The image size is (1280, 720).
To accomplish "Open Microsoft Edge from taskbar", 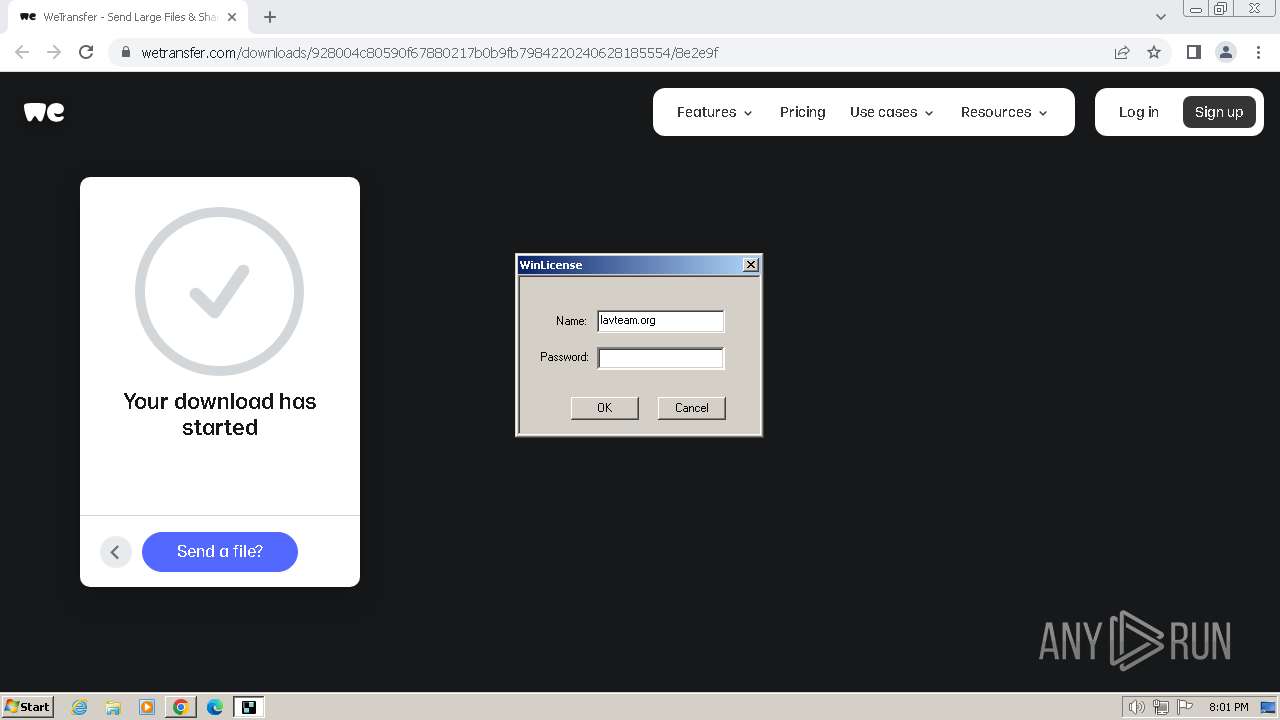I will click(215, 707).
